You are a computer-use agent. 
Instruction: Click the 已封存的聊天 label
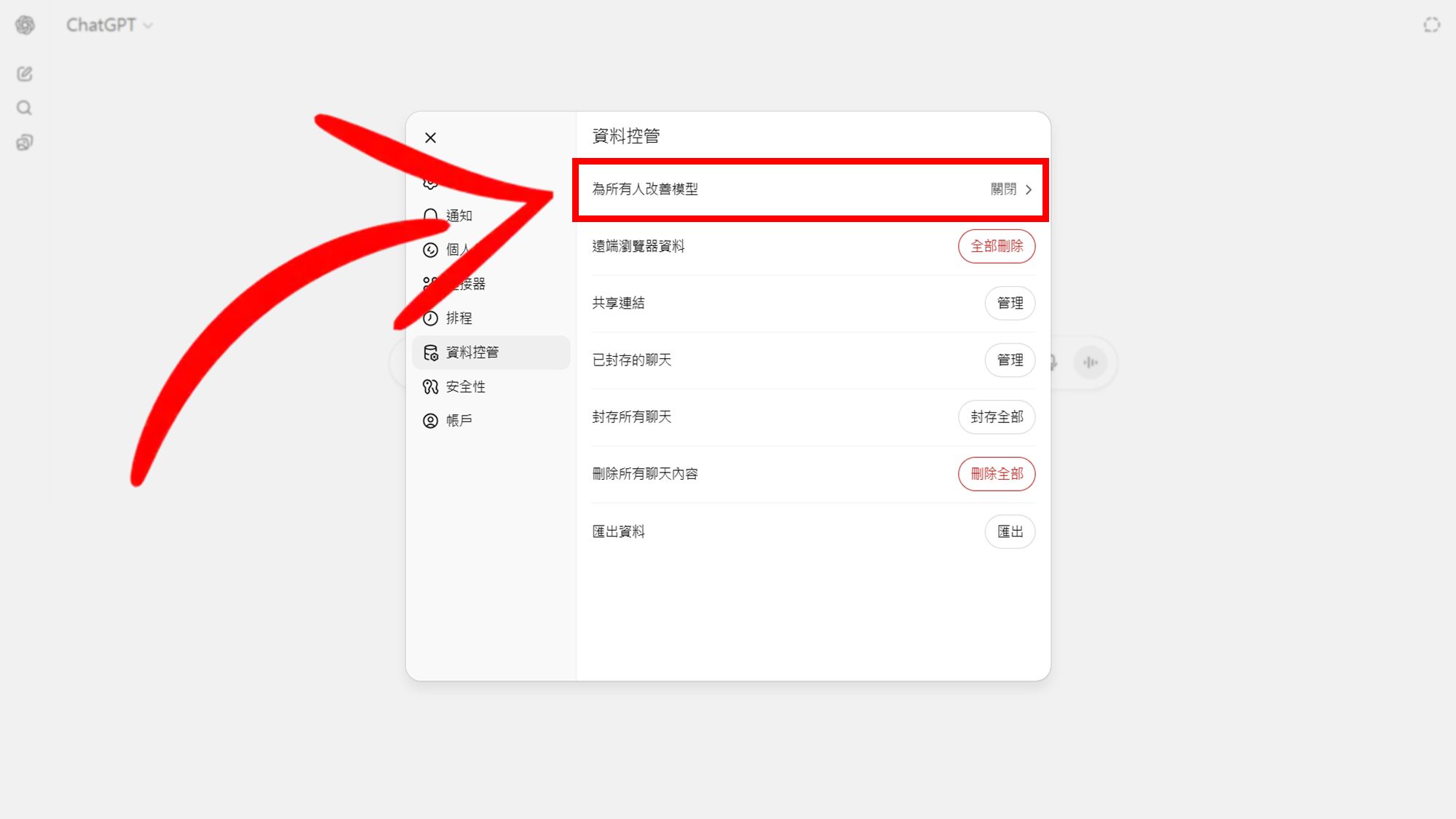click(632, 360)
